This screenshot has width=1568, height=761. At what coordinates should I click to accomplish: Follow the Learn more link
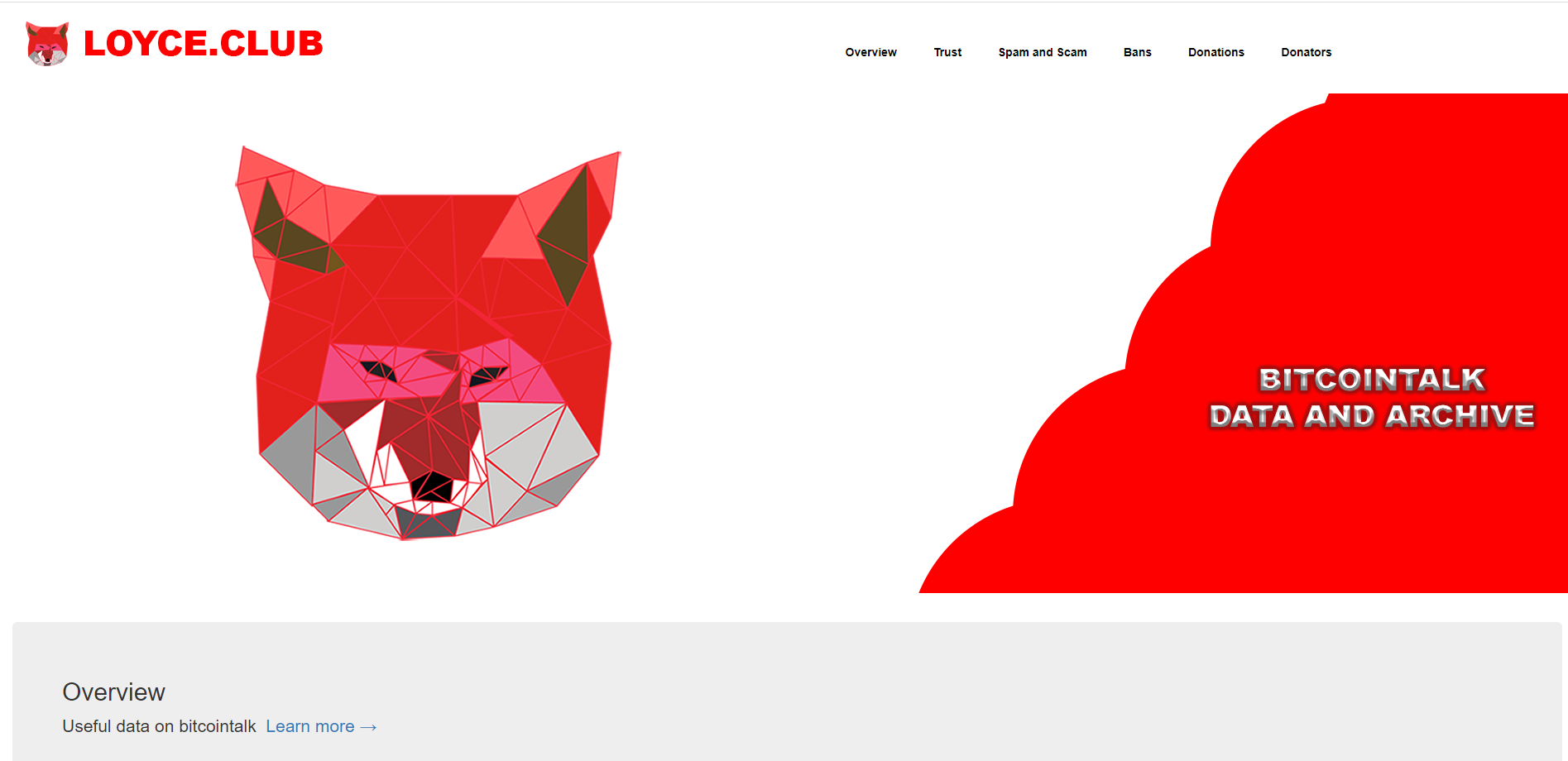(x=310, y=726)
